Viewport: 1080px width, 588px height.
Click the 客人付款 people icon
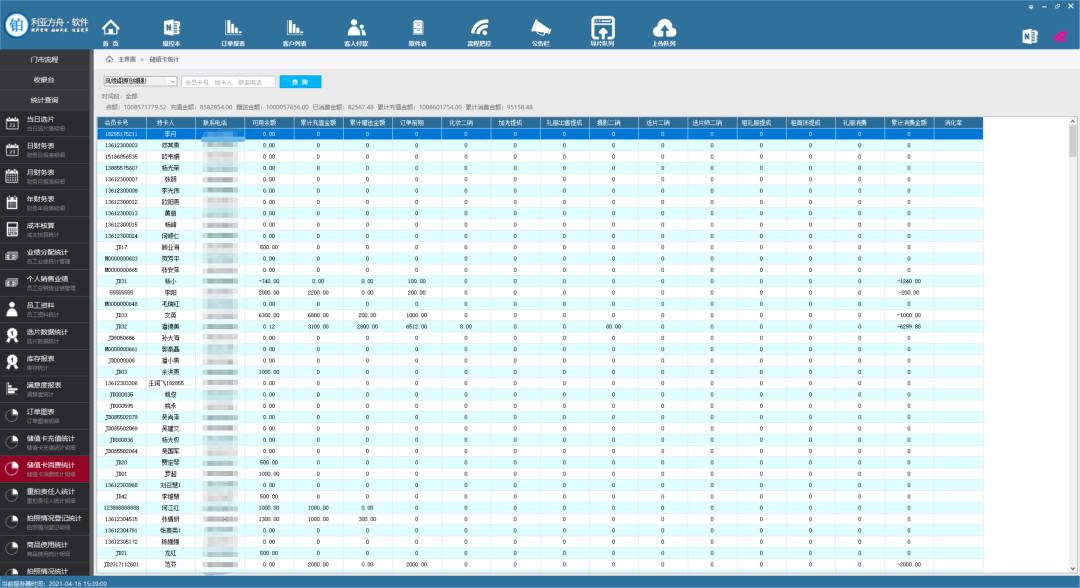[x=356, y=32]
